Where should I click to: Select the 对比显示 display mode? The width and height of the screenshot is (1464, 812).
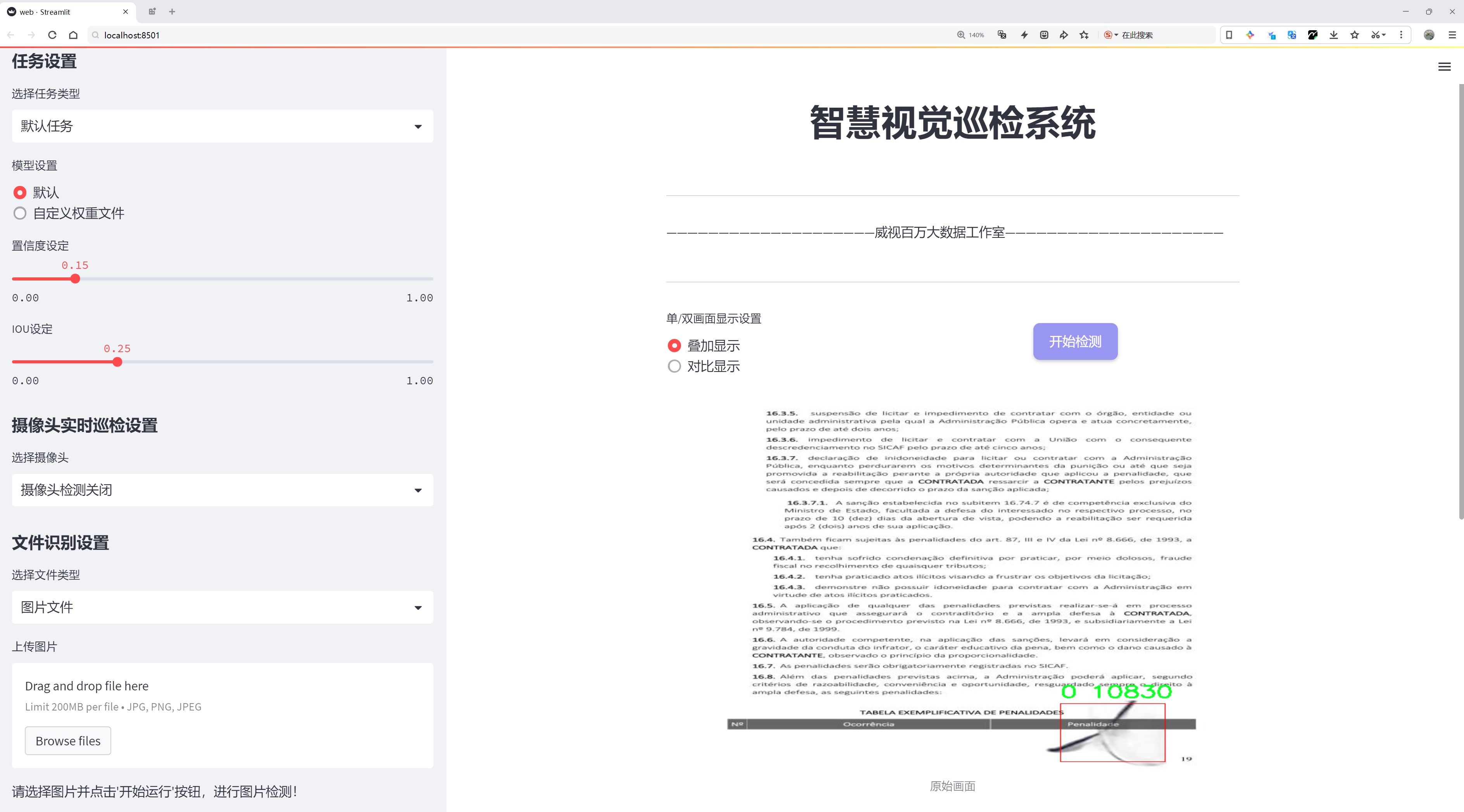click(x=674, y=366)
